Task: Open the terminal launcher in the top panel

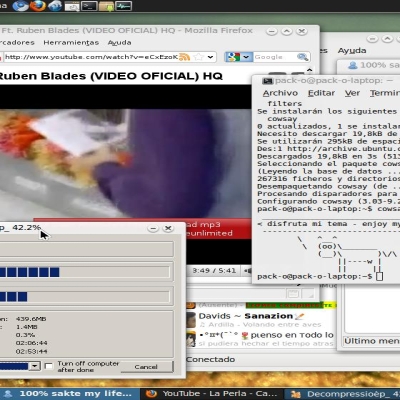Action: 89,6
